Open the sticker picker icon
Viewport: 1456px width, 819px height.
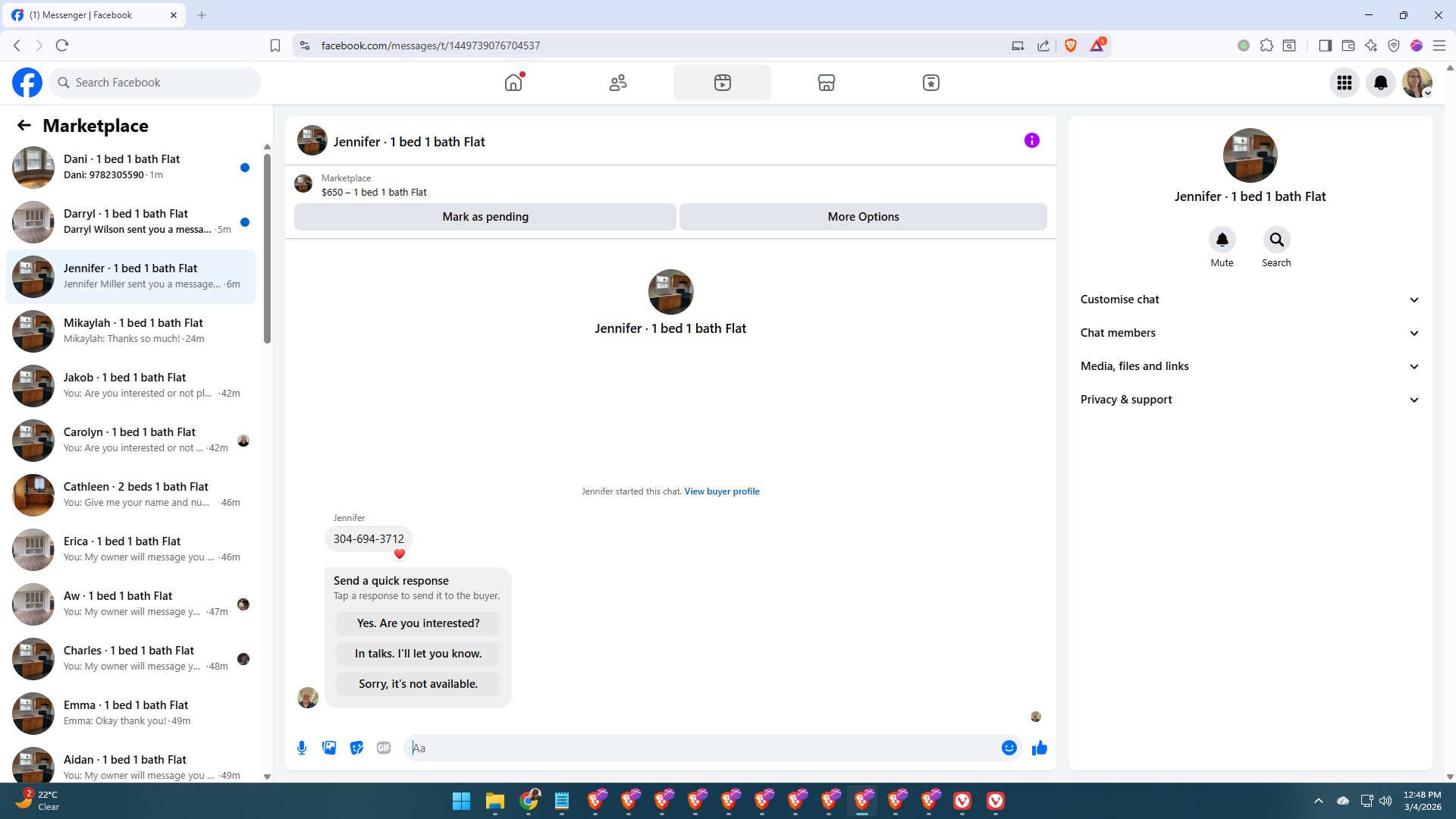[x=356, y=748]
